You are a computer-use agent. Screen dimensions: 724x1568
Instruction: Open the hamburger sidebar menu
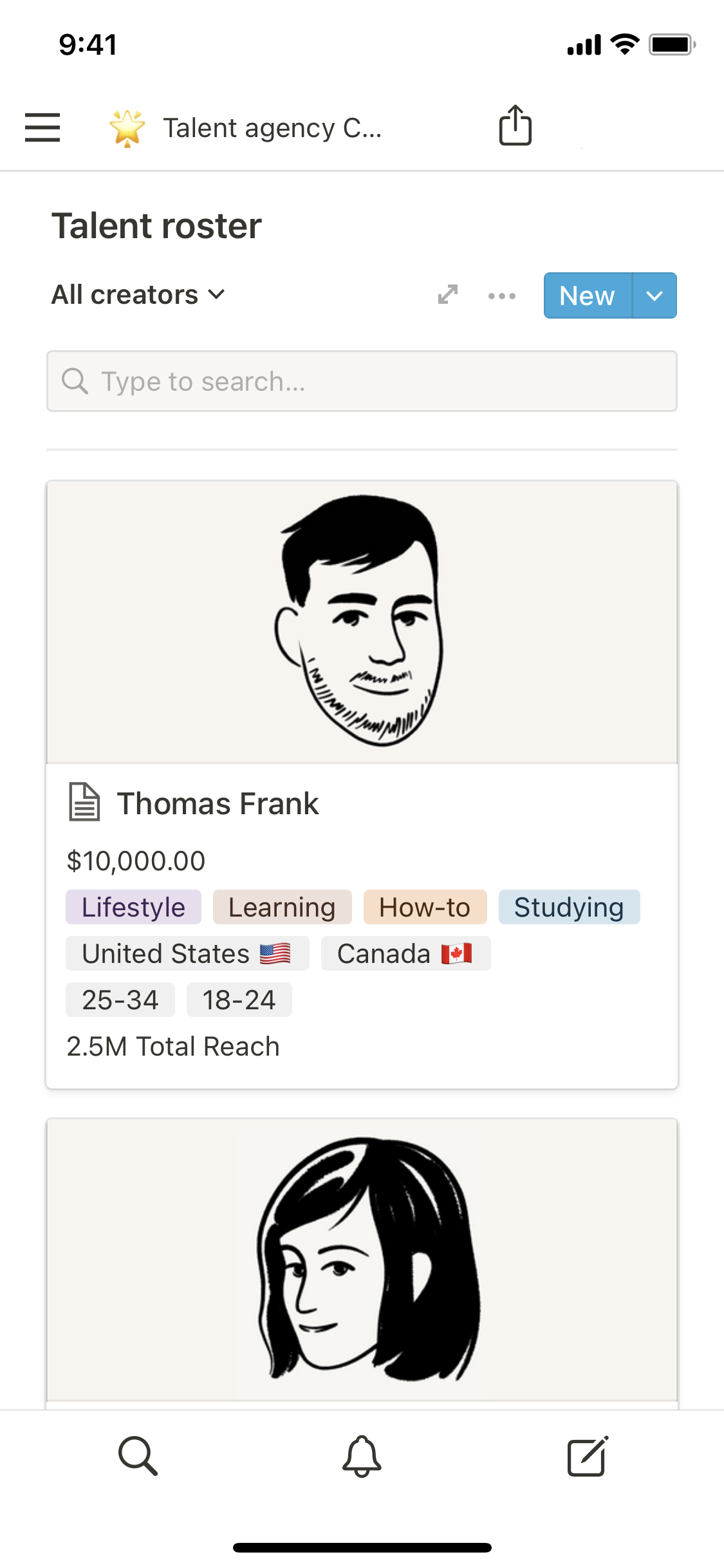(x=42, y=127)
